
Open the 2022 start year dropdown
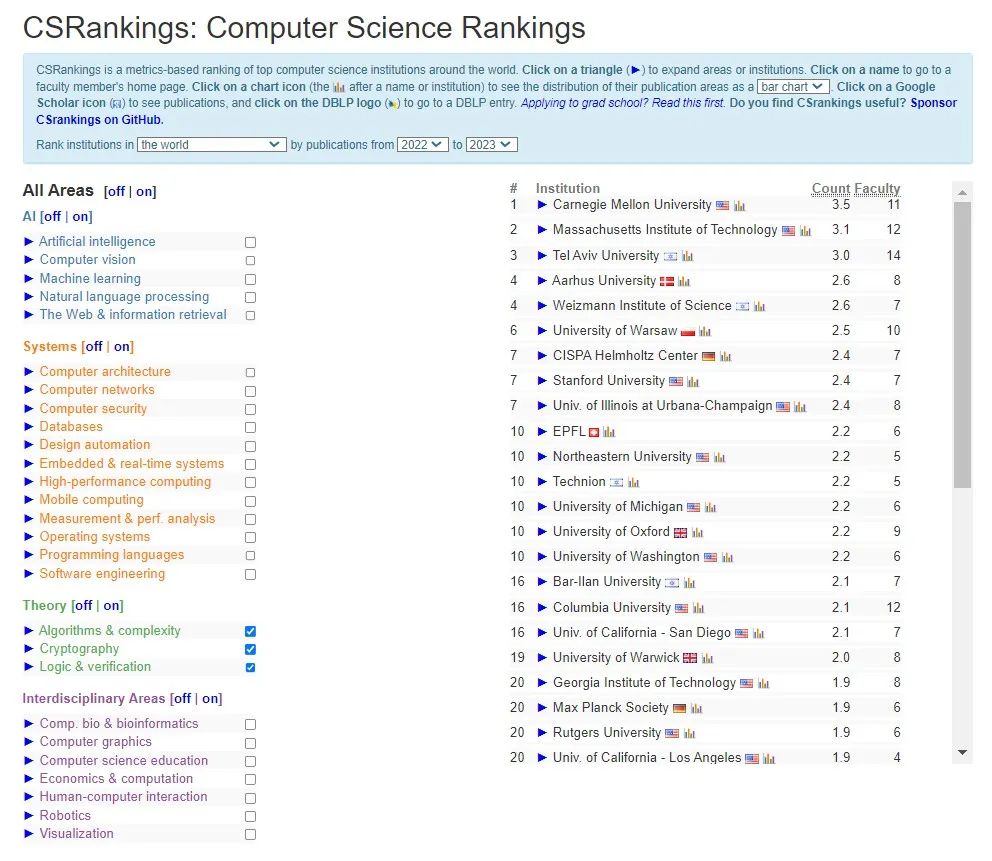[421, 145]
